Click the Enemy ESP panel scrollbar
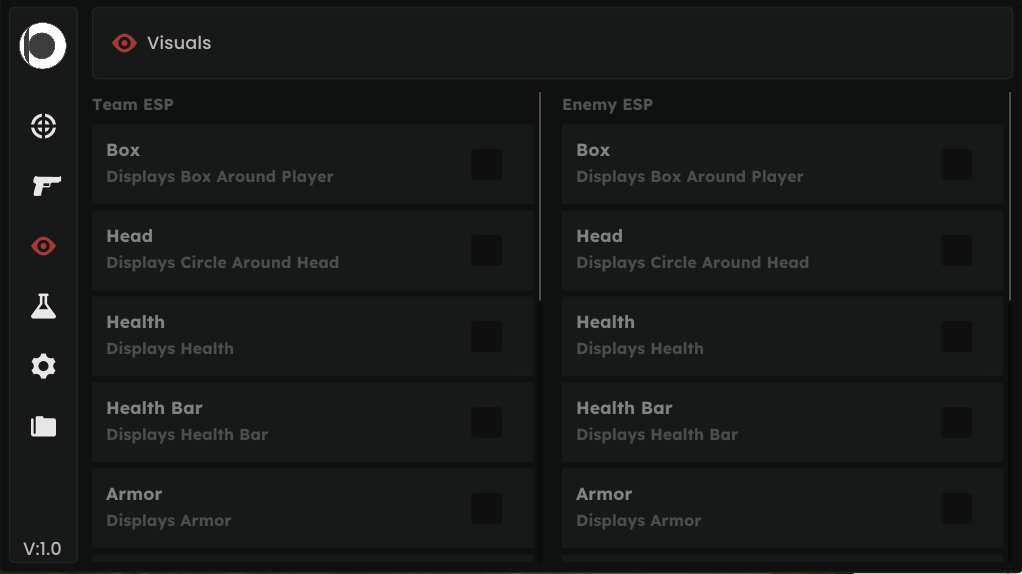 tap(1010, 197)
